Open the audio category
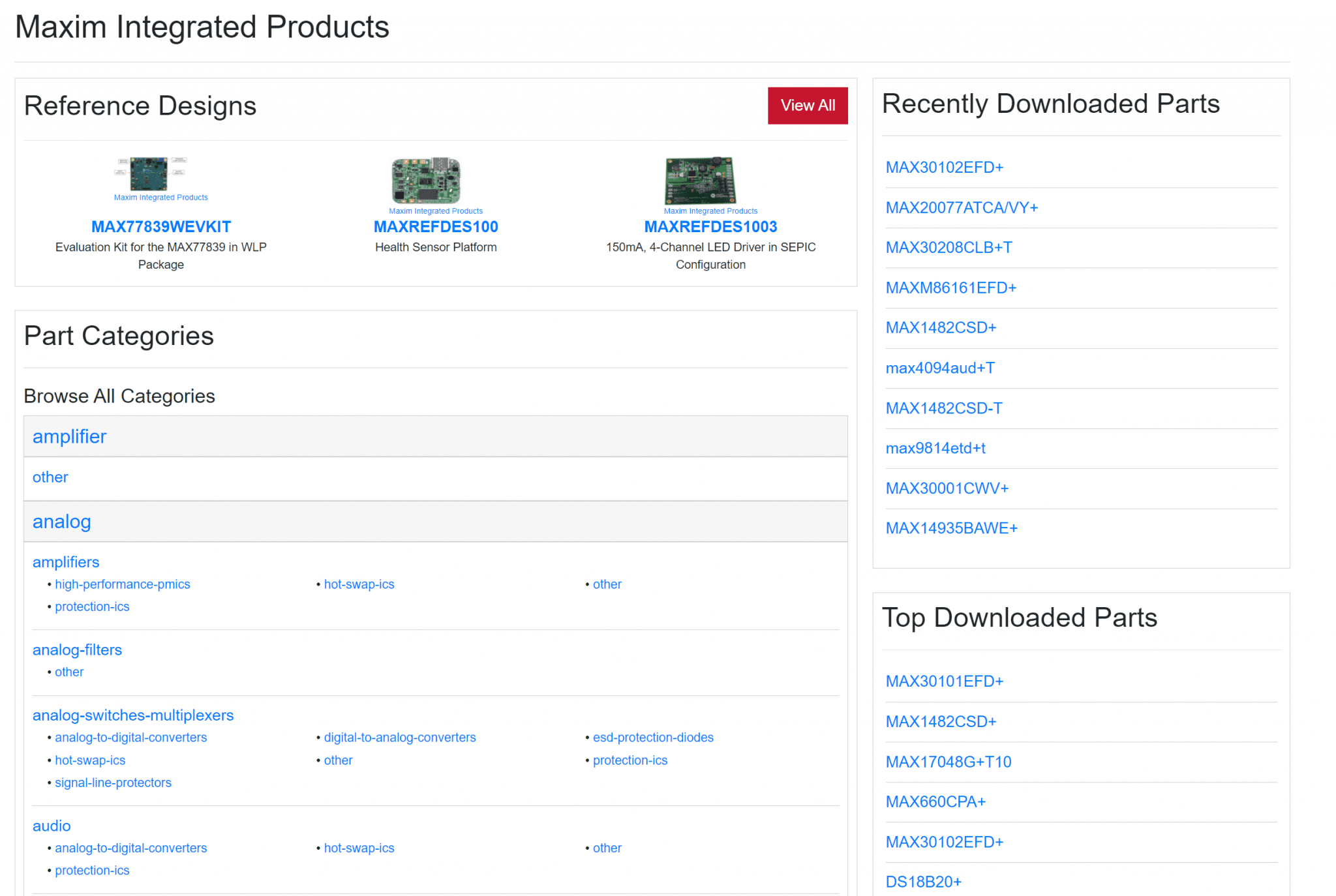 [51, 826]
